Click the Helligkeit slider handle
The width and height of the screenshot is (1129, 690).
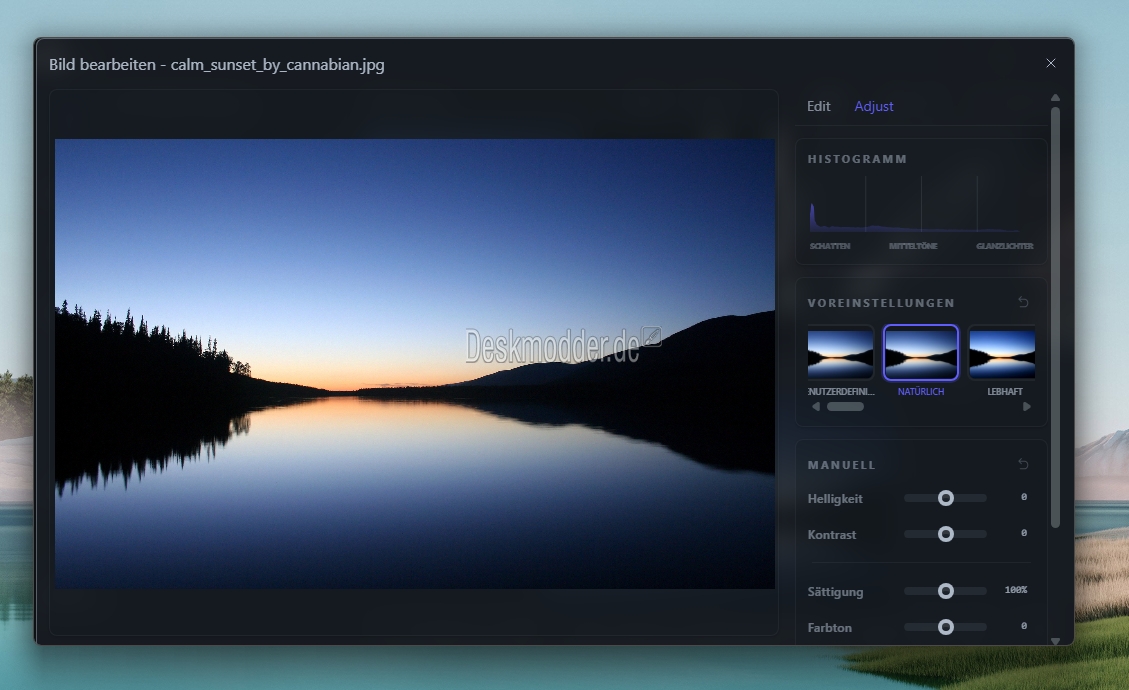[x=945, y=498]
